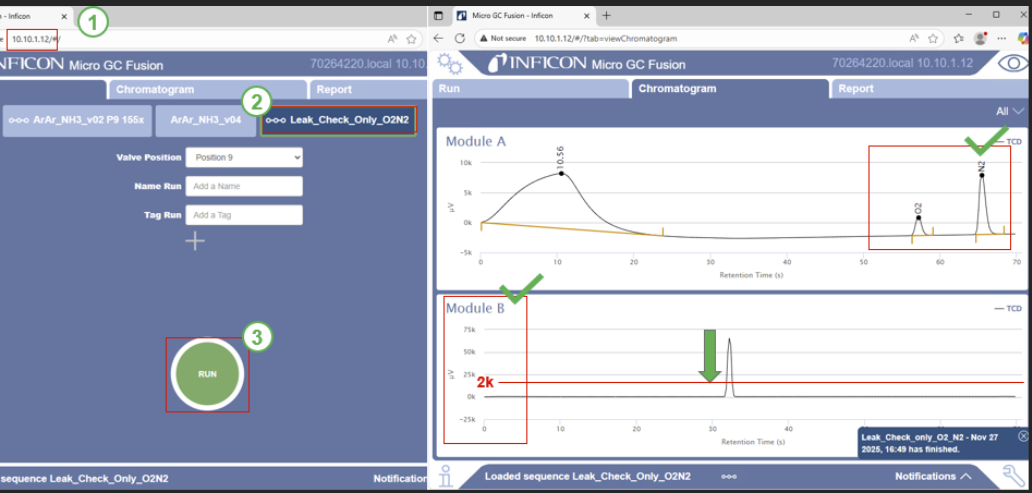Screen dimensions: 1032x493
Task: Click the eye view icon in header
Action: [x=1012, y=64]
